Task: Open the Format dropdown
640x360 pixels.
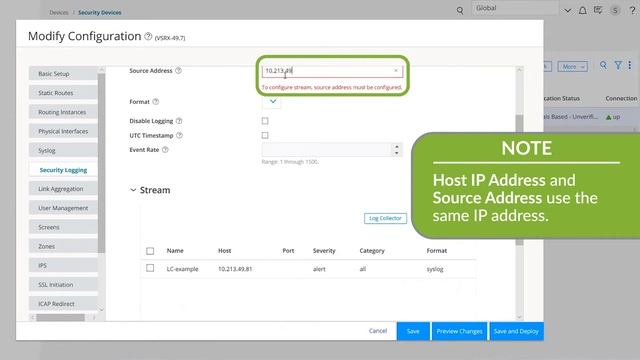Action: coord(273,101)
